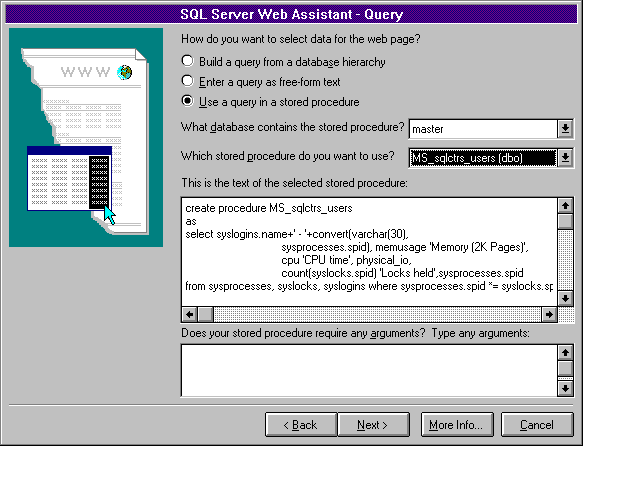Click the 'from sysprocesses, syslocks' line

(x=369, y=287)
